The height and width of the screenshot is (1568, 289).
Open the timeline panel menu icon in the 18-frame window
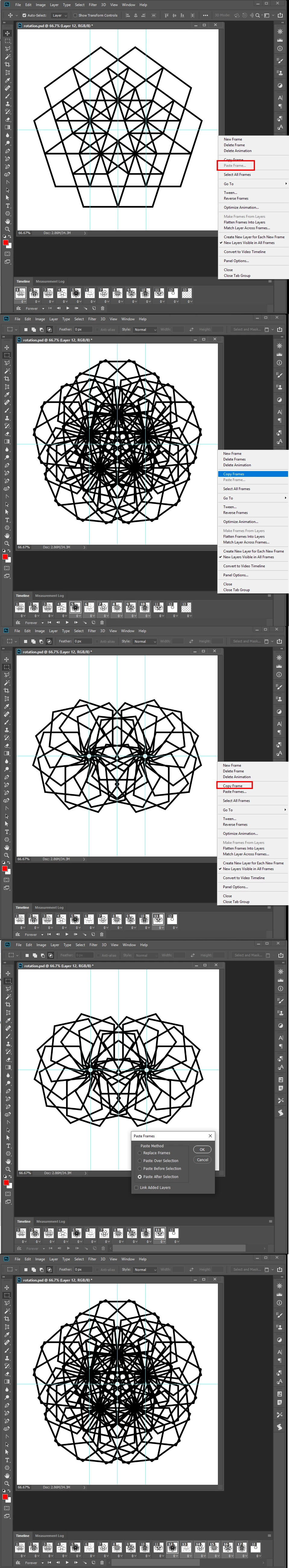[x=269, y=1536]
